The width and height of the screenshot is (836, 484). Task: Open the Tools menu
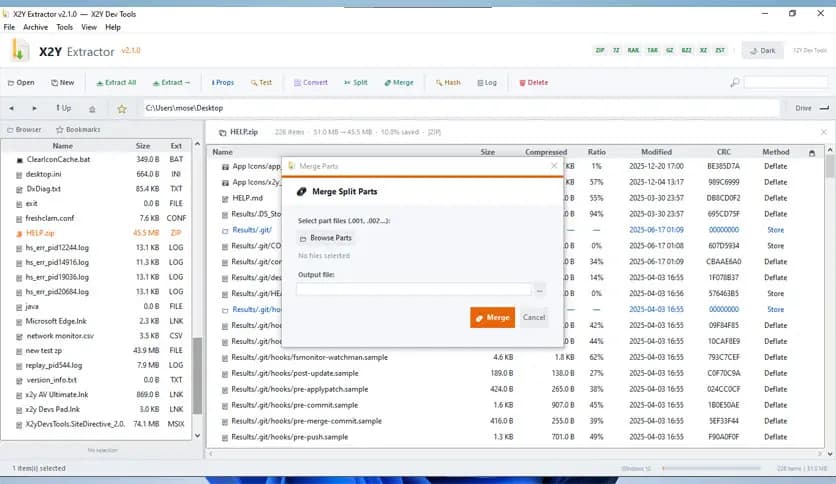(x=65, y=27)
